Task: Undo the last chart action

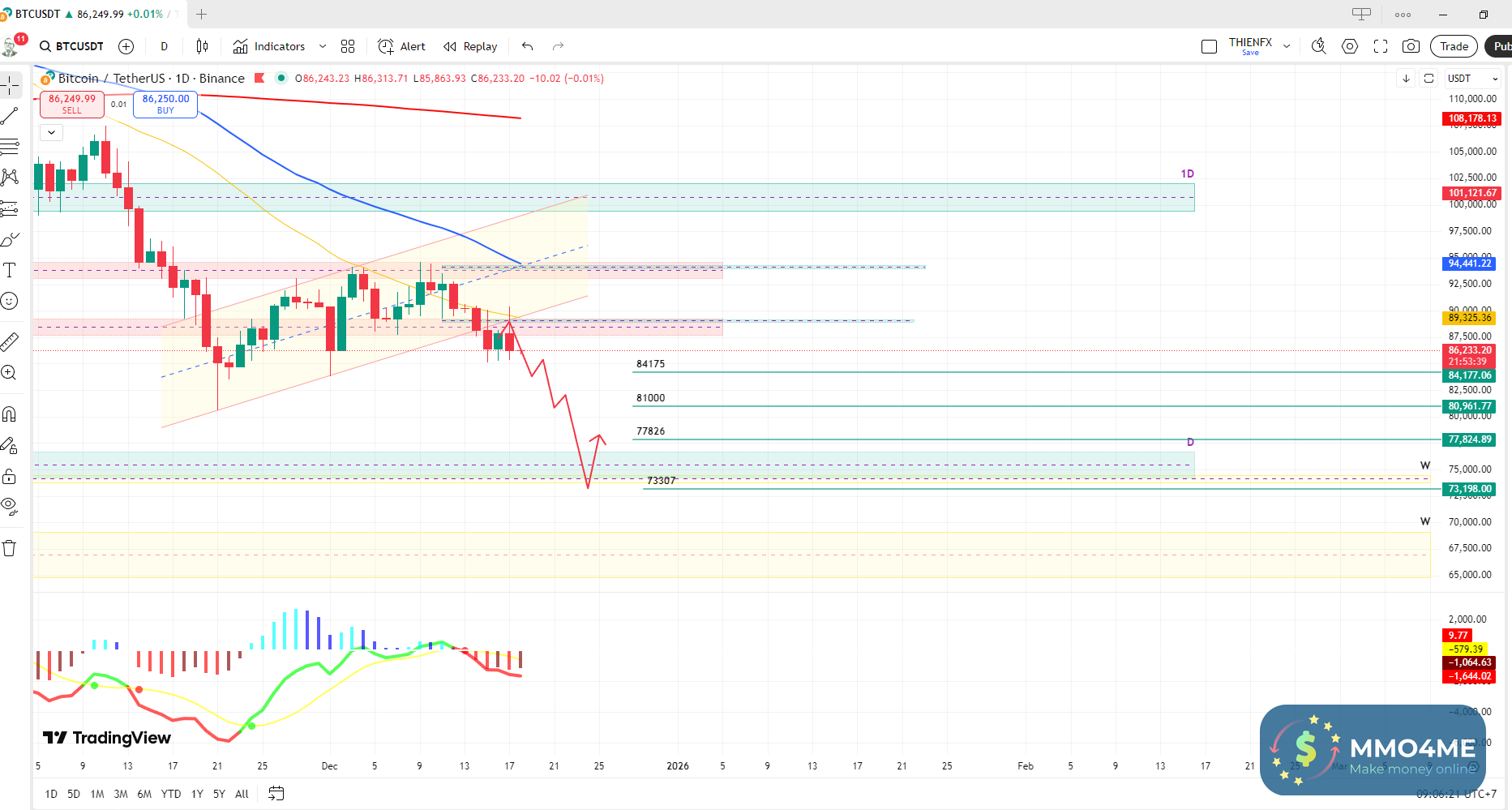Action: [528, 46]
